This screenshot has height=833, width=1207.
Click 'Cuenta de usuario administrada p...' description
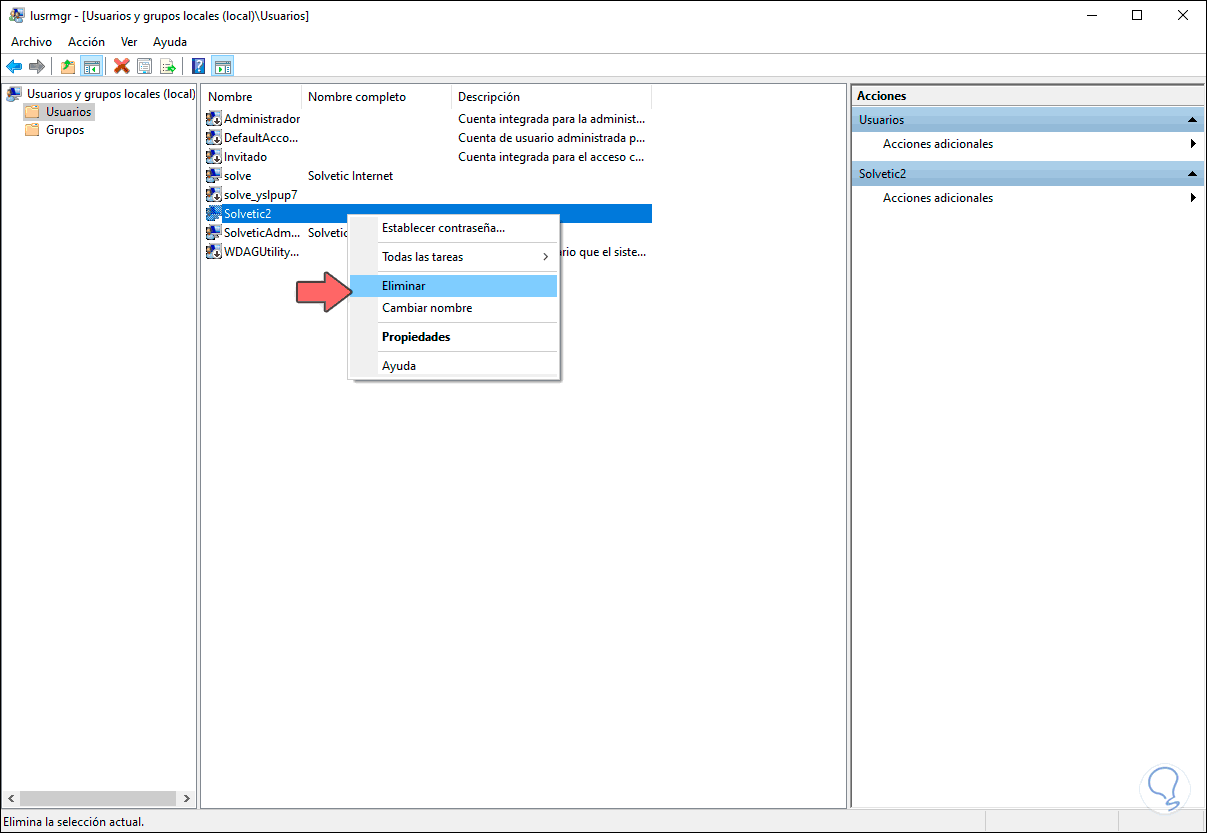click(552, 138)
